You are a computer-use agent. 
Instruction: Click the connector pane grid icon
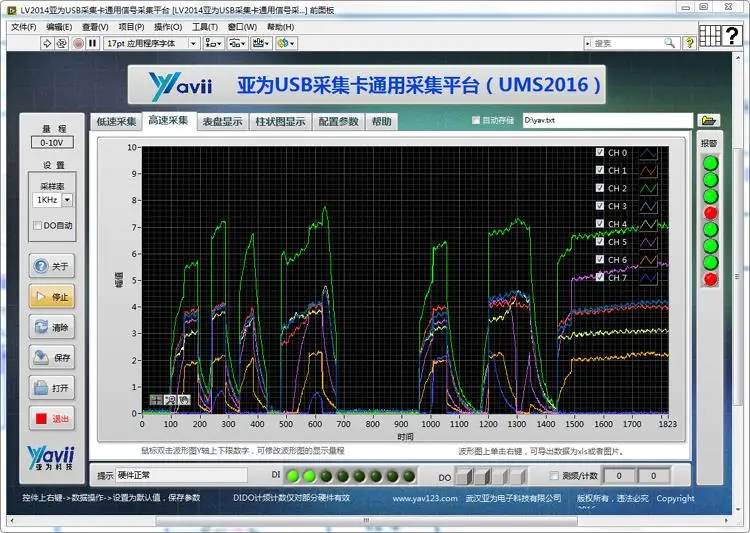tap(710, 35)
